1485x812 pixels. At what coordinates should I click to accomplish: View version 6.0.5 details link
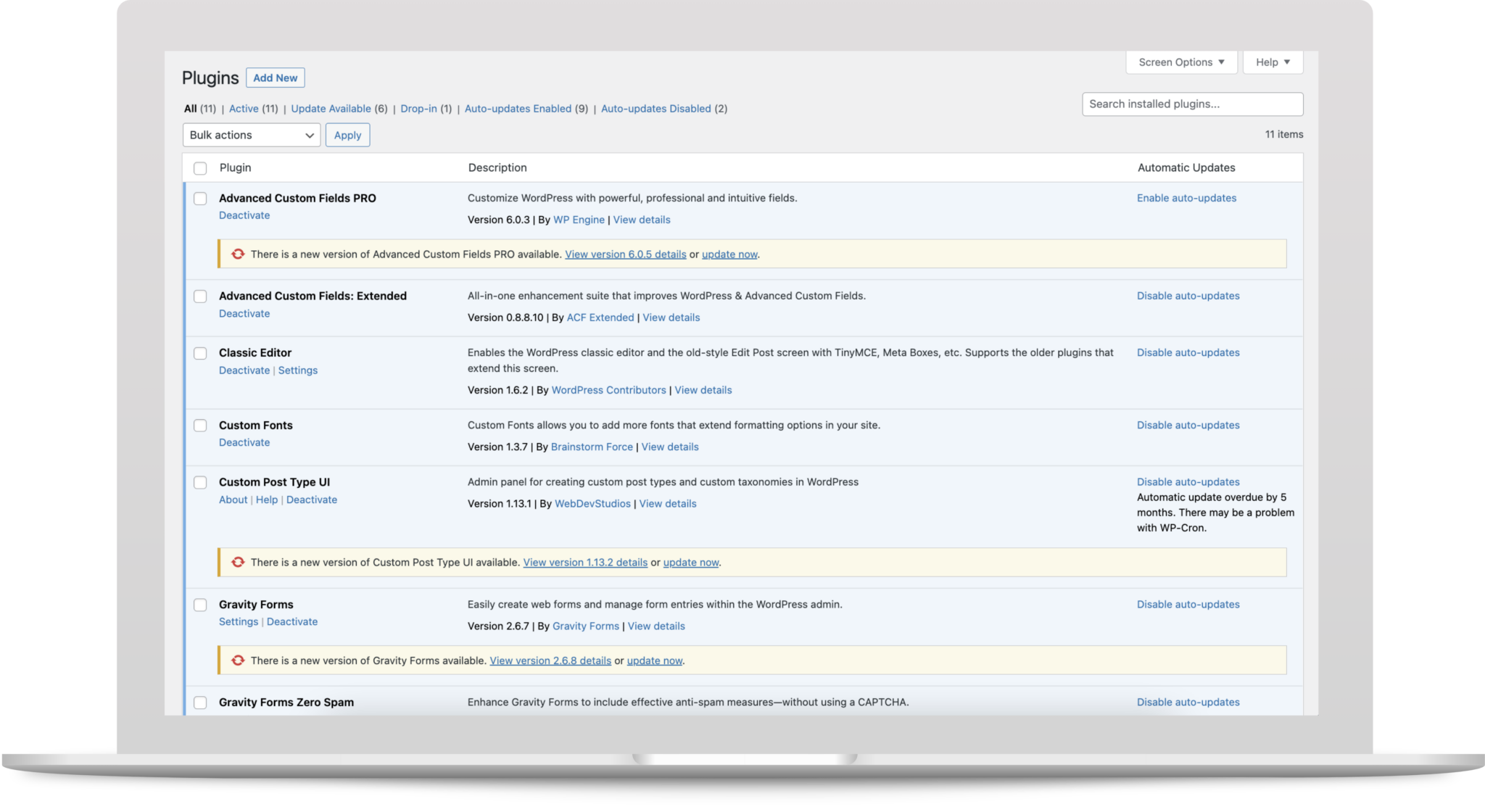[x=625, y=254]
